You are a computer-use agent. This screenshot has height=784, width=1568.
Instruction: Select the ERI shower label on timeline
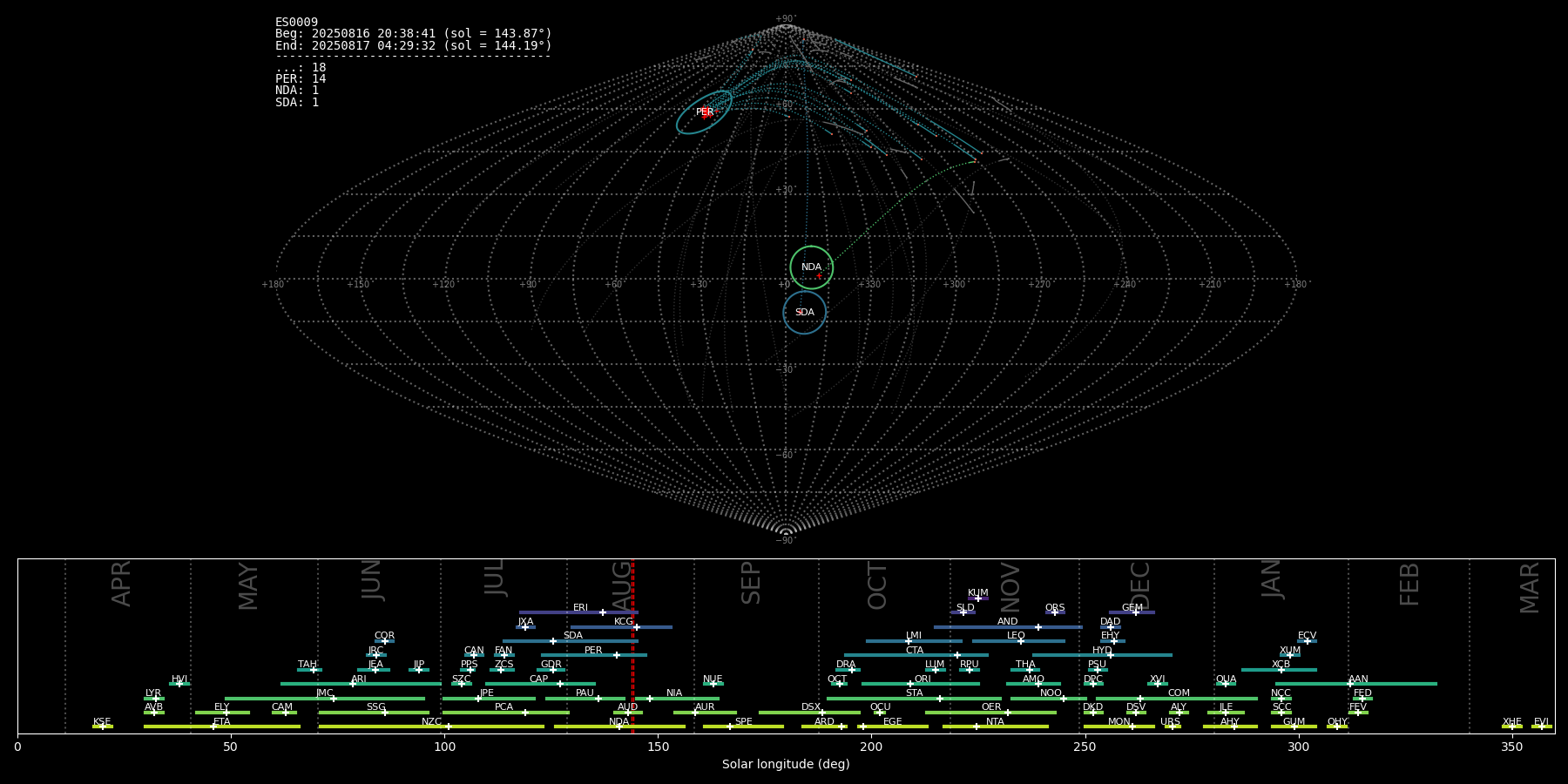[x=580, y=608]
